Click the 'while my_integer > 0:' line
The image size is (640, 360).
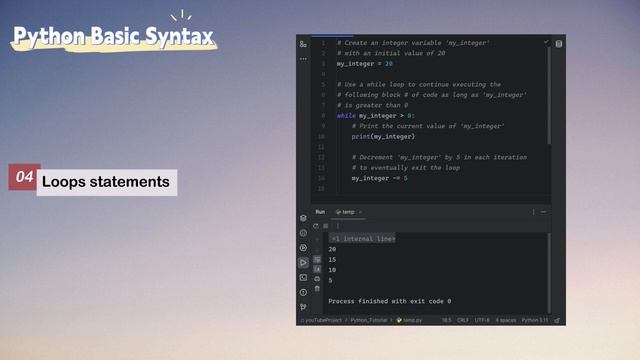click(x=376, y=116)
